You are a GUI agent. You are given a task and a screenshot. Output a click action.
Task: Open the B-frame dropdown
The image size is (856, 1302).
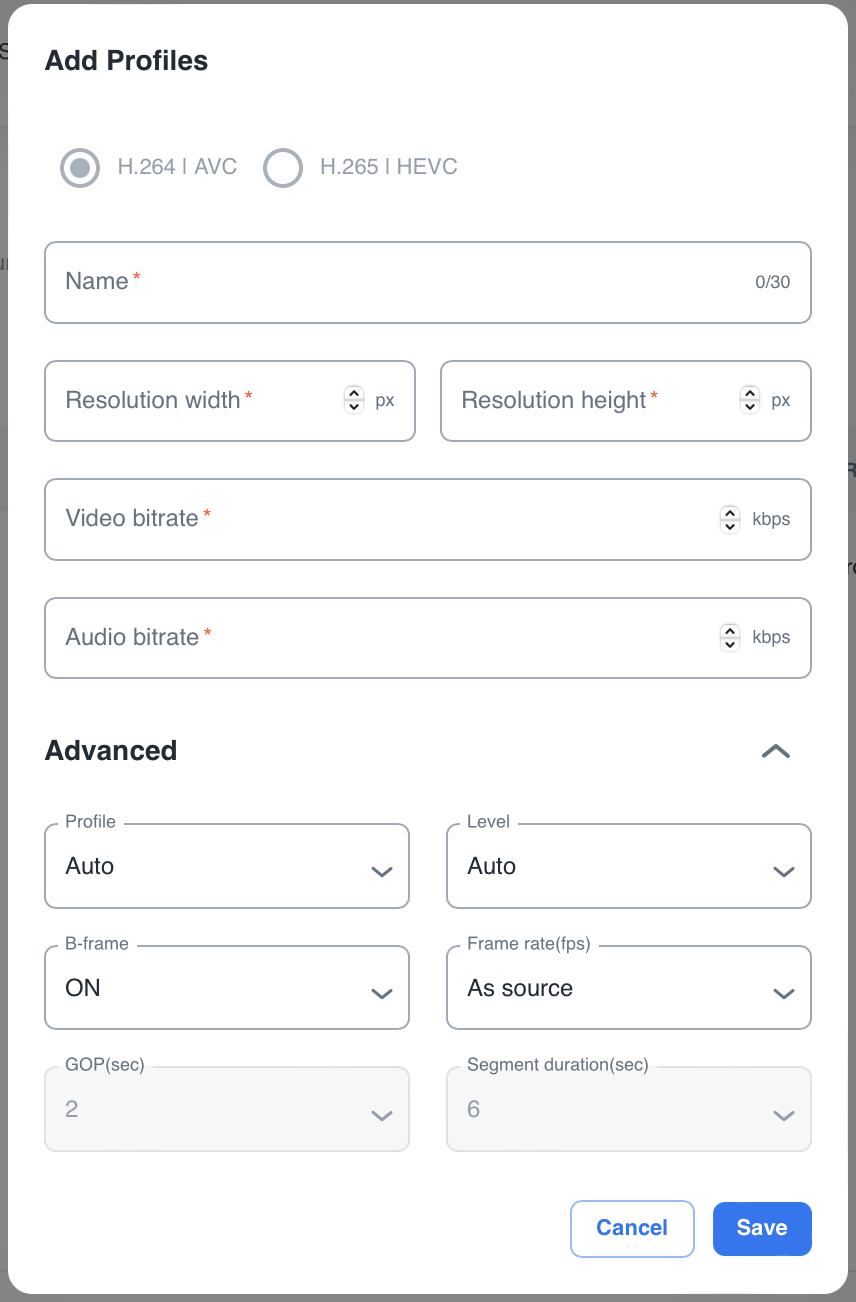coord(227,989)
